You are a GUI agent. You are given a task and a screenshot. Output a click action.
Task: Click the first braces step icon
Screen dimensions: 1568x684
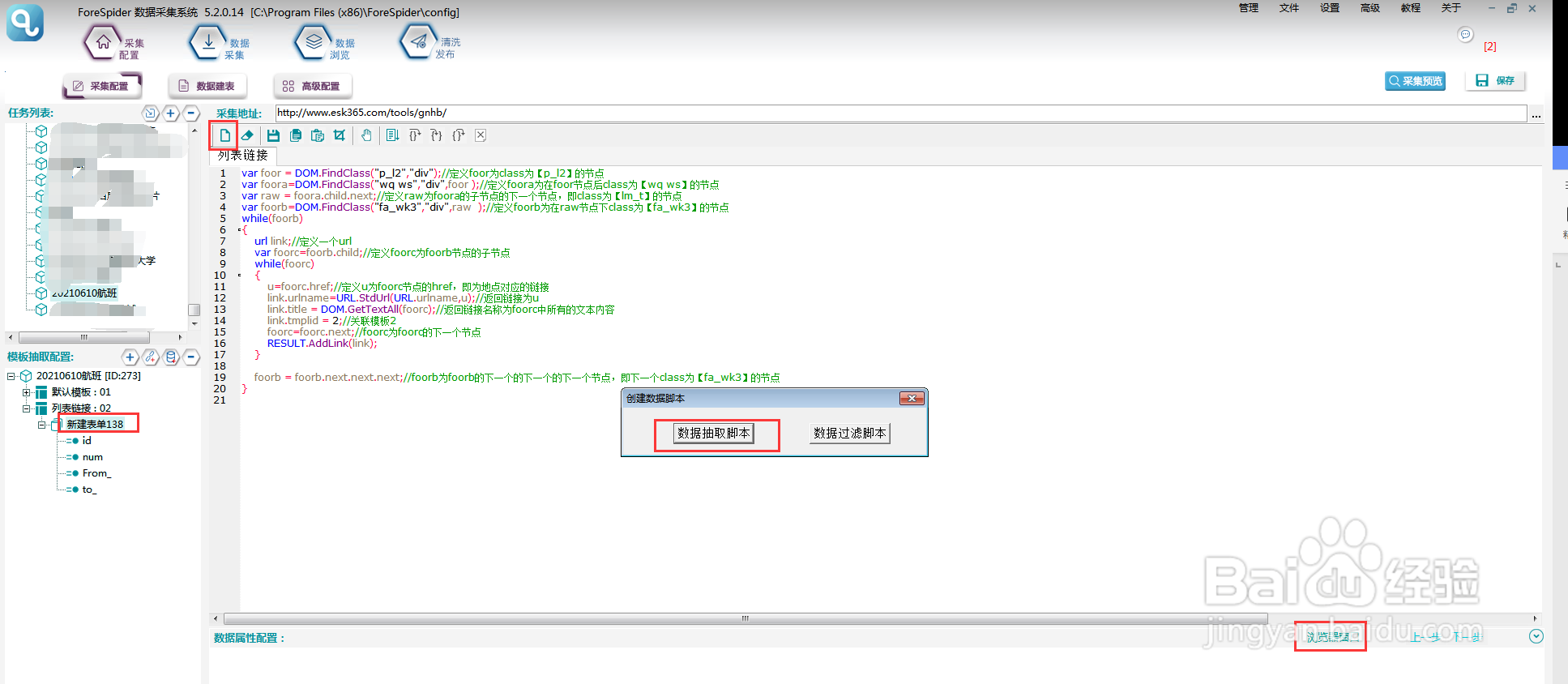click(x=415, y=135)
